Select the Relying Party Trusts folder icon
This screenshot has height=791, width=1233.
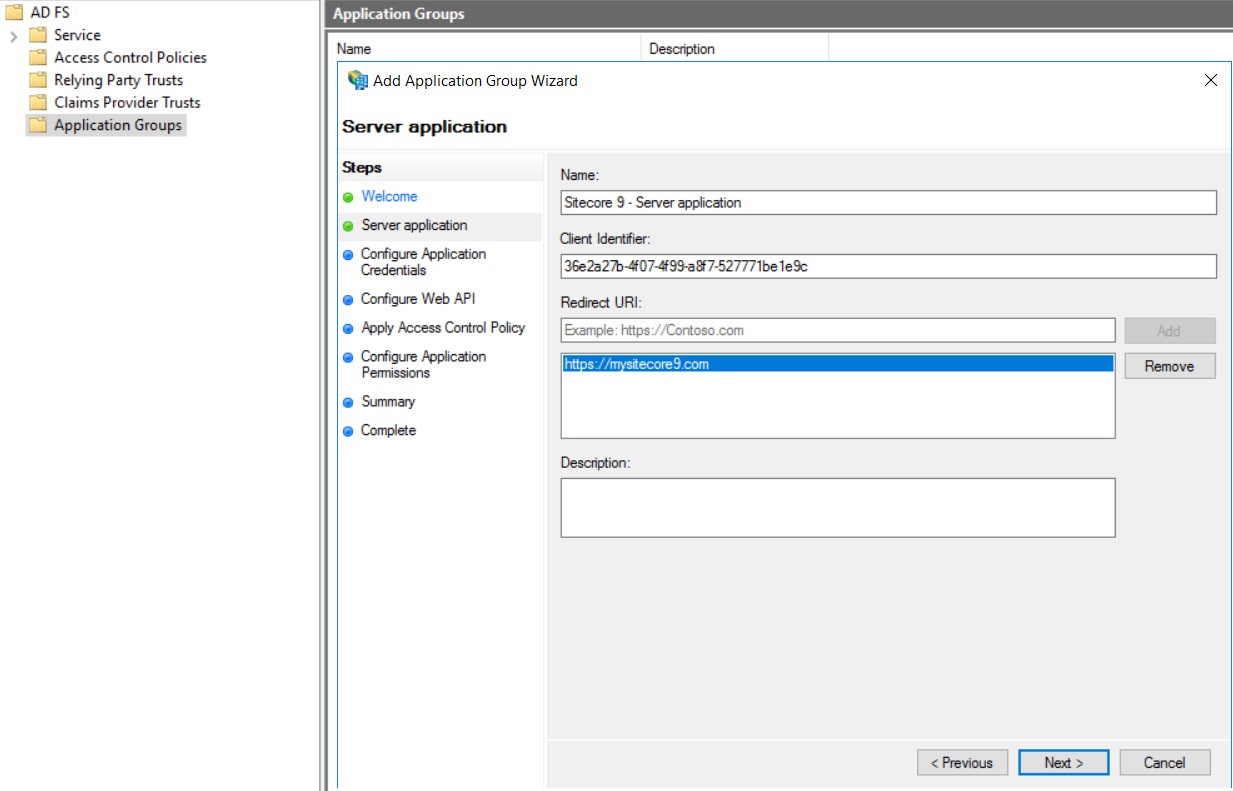[x=38, y=80]
